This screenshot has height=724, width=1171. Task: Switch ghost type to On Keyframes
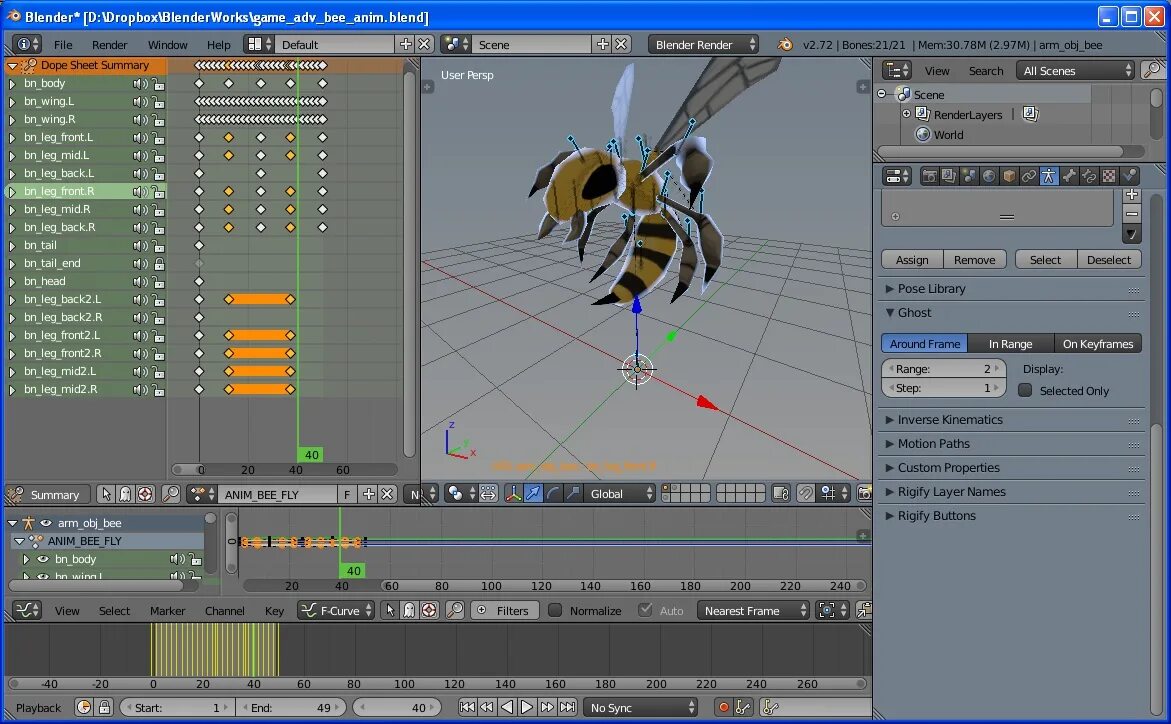(x=1098, y=344)
